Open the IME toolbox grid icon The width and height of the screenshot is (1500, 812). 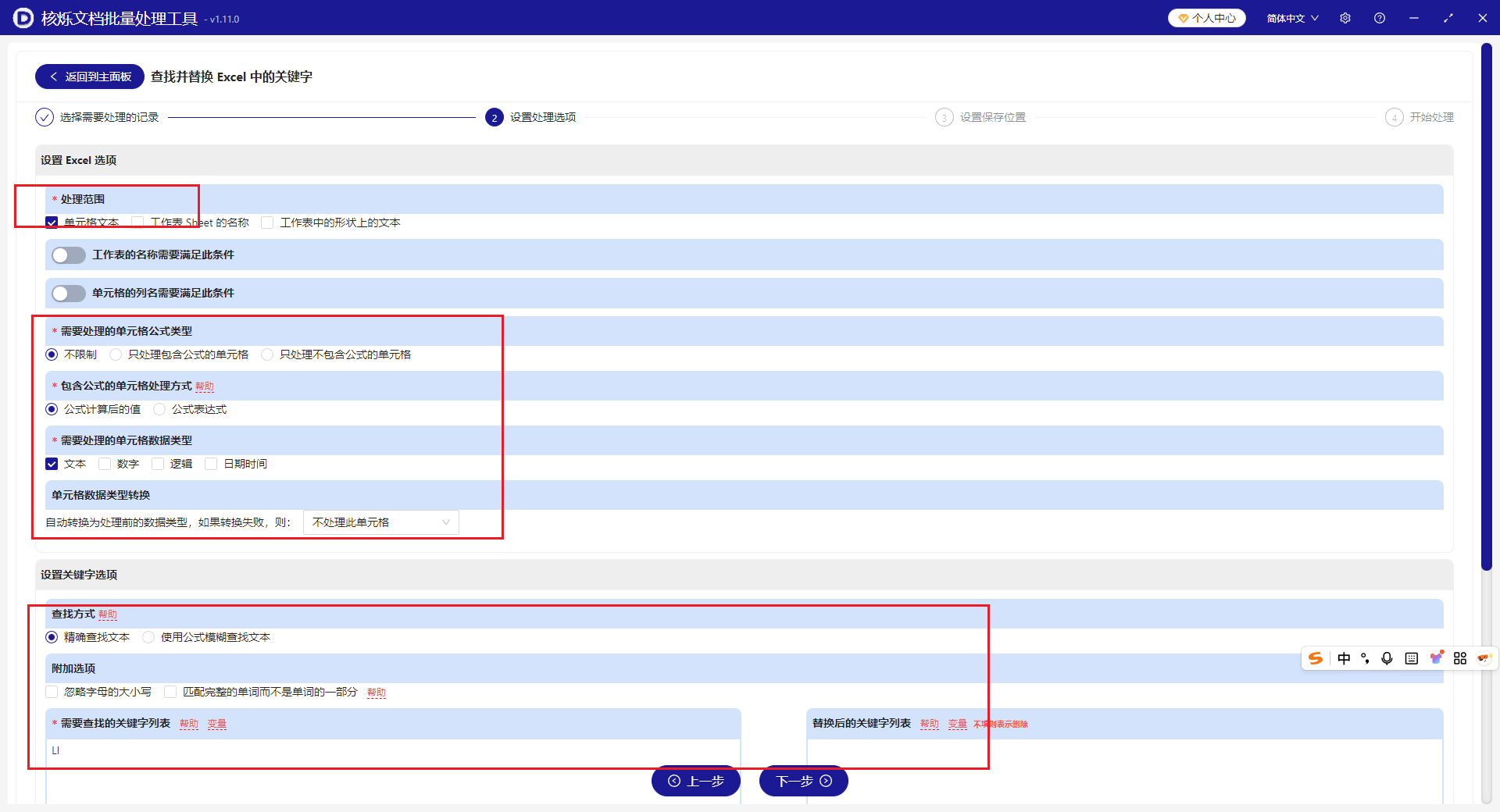[1459, 658]
